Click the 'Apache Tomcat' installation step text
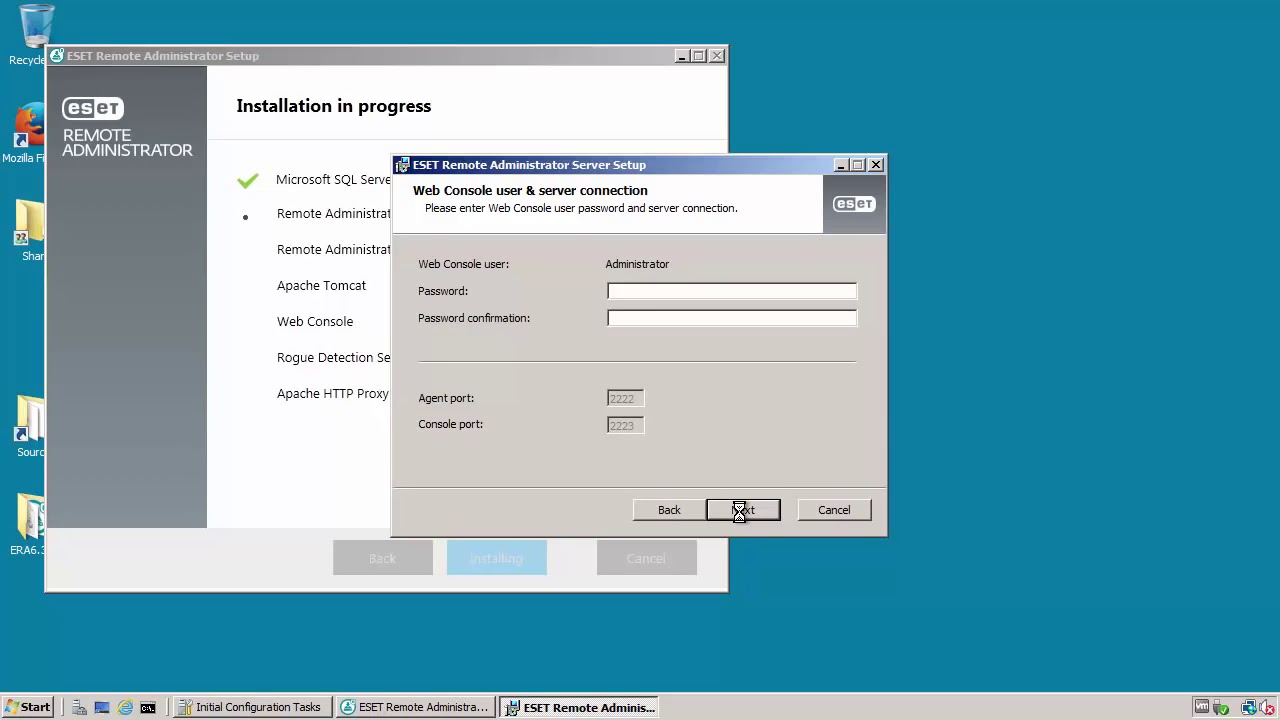 click(321, 285)
